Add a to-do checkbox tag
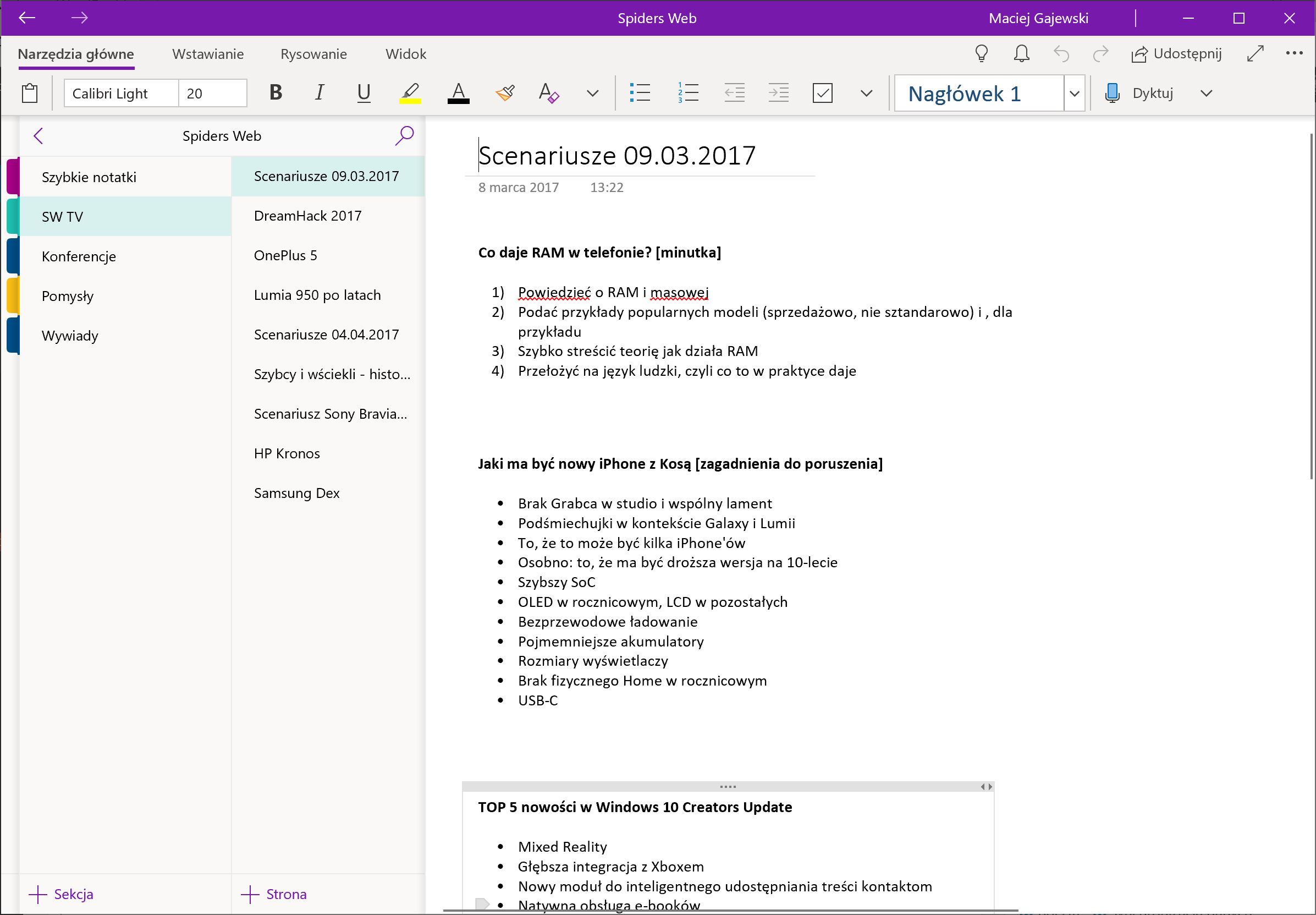This screenshot has width=1316, height=915. 823,92
